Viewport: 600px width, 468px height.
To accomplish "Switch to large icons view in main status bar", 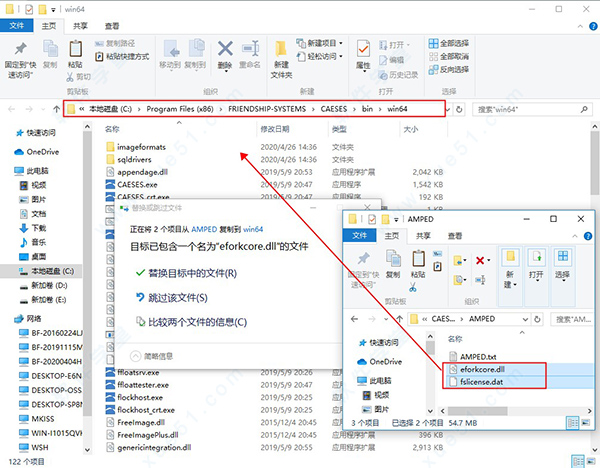I will [x=592, y=461].
